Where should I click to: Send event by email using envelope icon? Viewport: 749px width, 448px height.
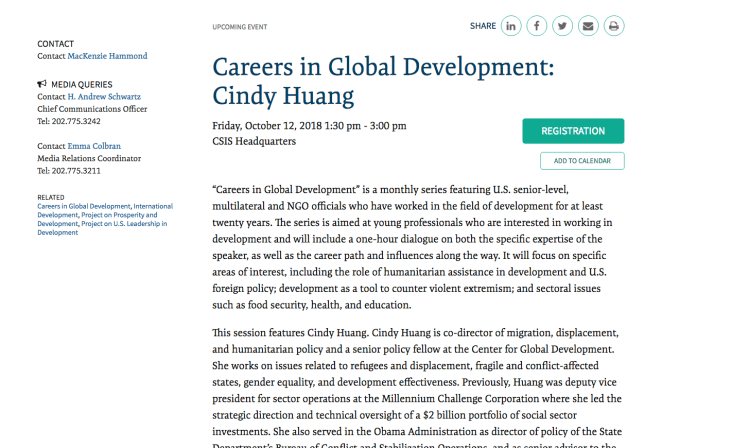click(588, 26)
